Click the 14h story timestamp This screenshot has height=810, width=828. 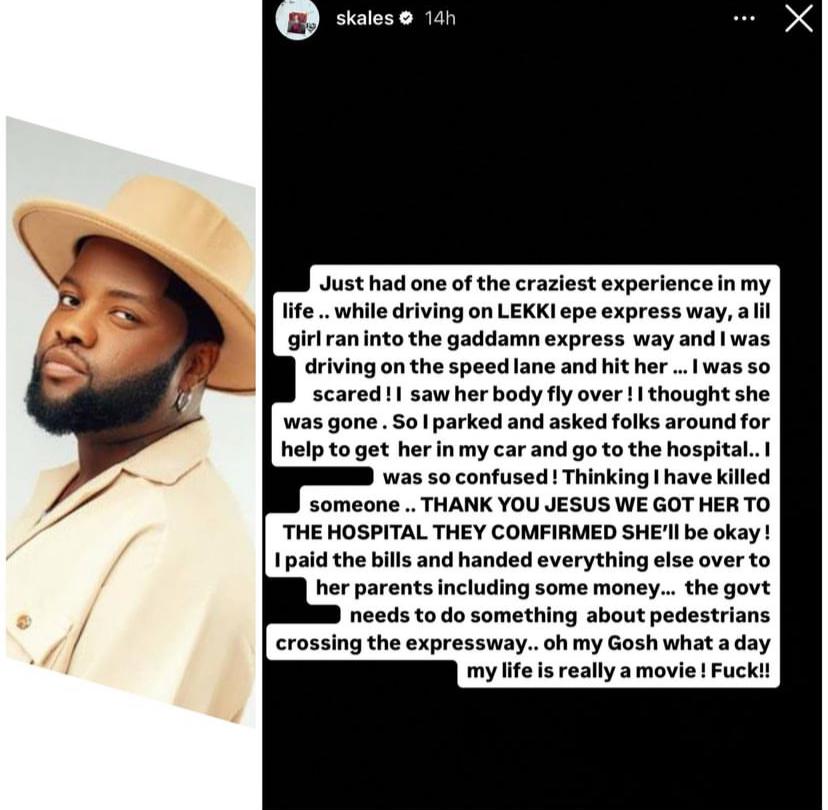click(x=440, y=19)
